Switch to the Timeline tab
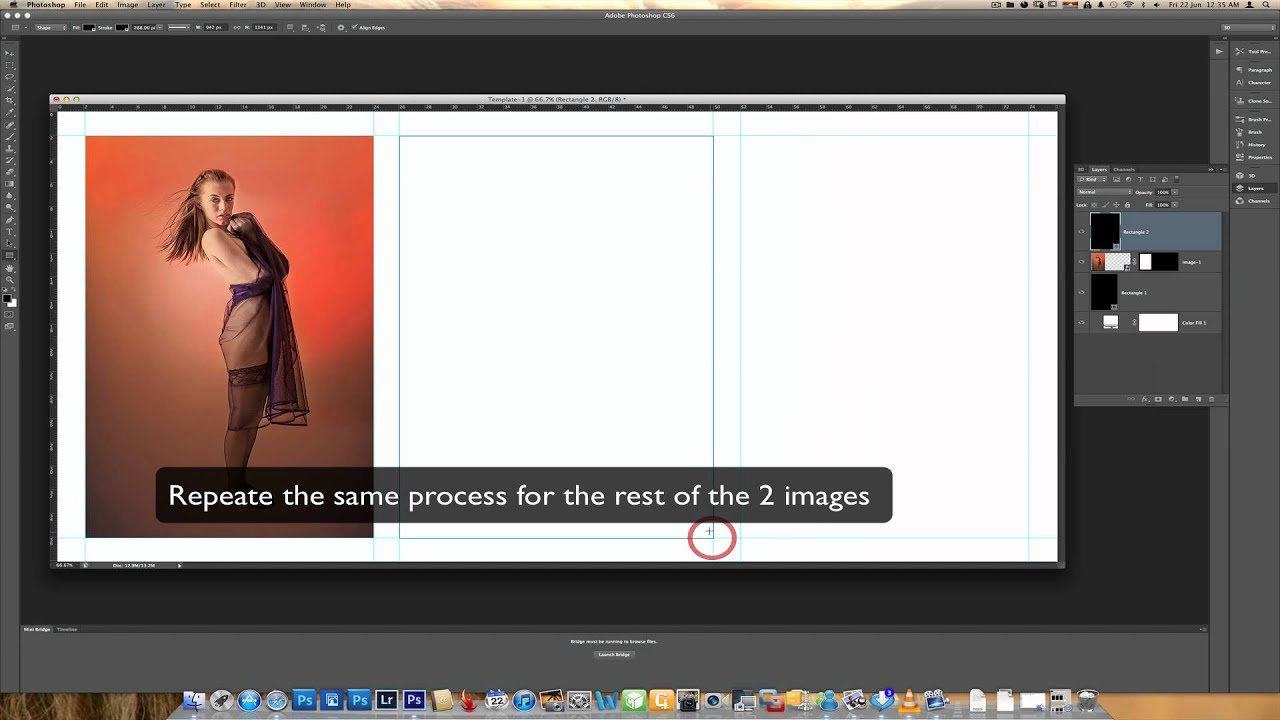 tap(67, 629)
